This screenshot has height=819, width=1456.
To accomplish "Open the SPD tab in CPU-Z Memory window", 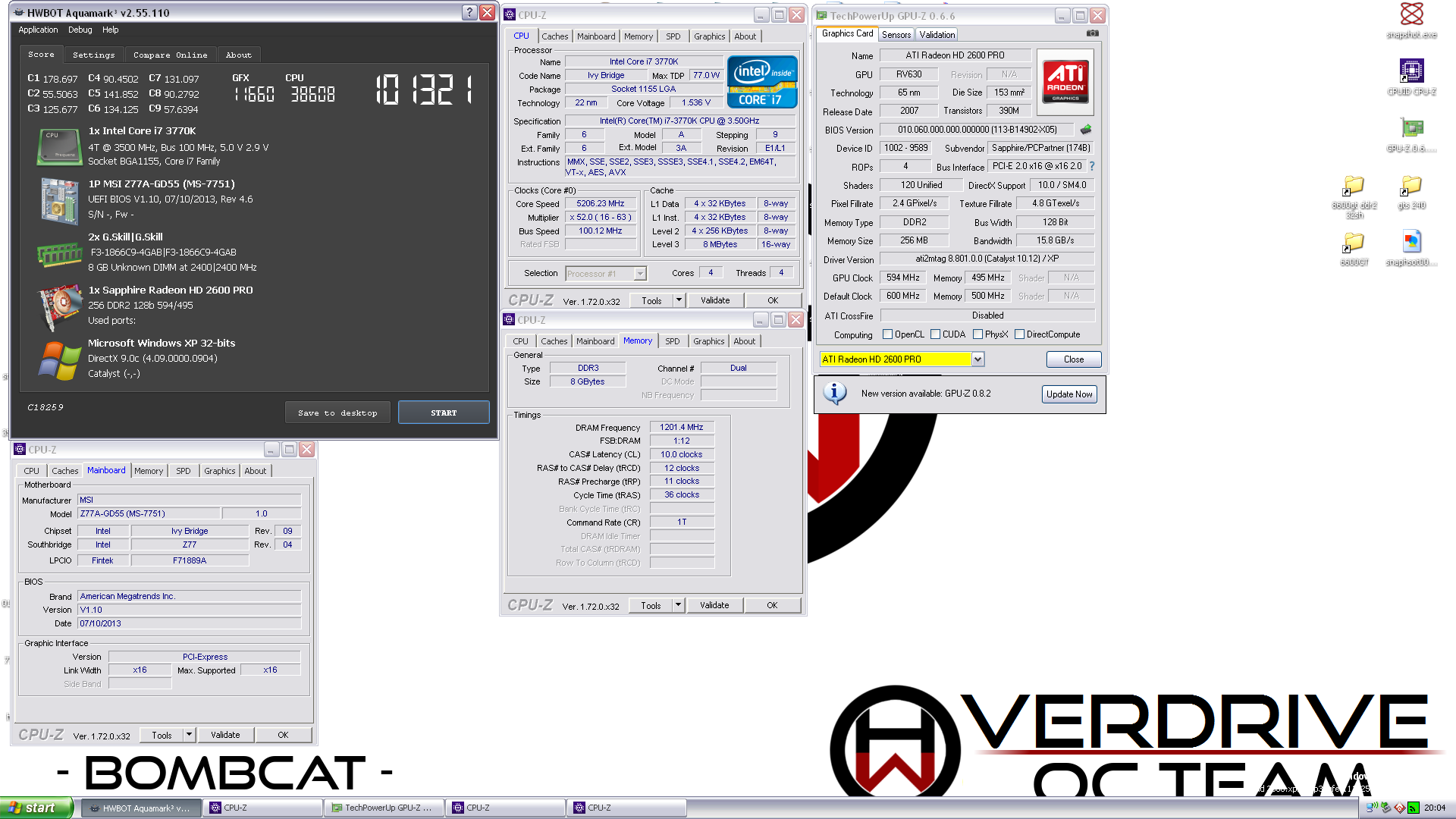I will coord(672,341).
